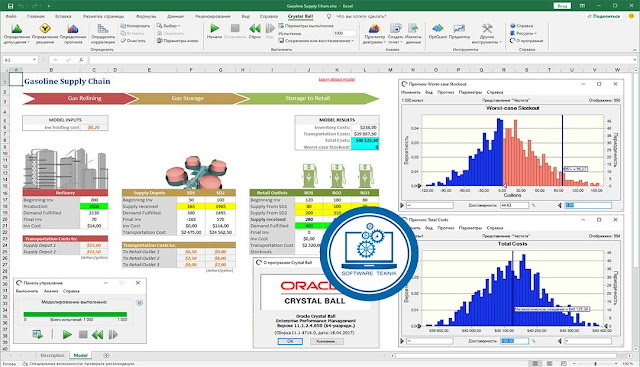
Task: Launch Предиктор tool
Action: pos(459,28)
